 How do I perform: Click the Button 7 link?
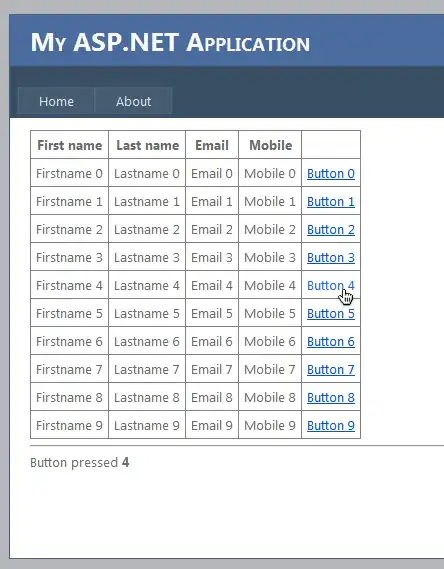331,369
